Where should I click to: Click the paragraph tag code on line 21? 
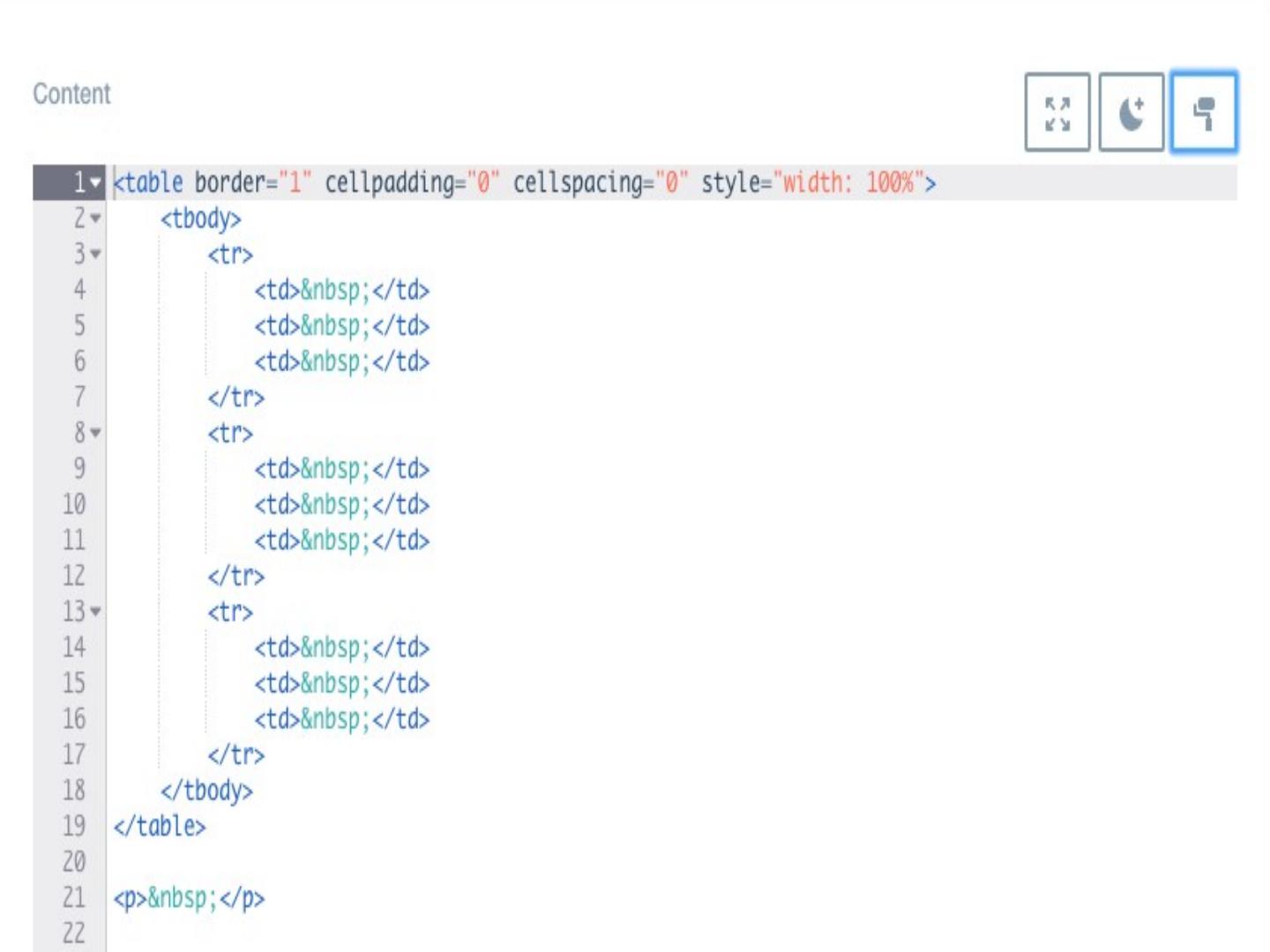[189, 898]
